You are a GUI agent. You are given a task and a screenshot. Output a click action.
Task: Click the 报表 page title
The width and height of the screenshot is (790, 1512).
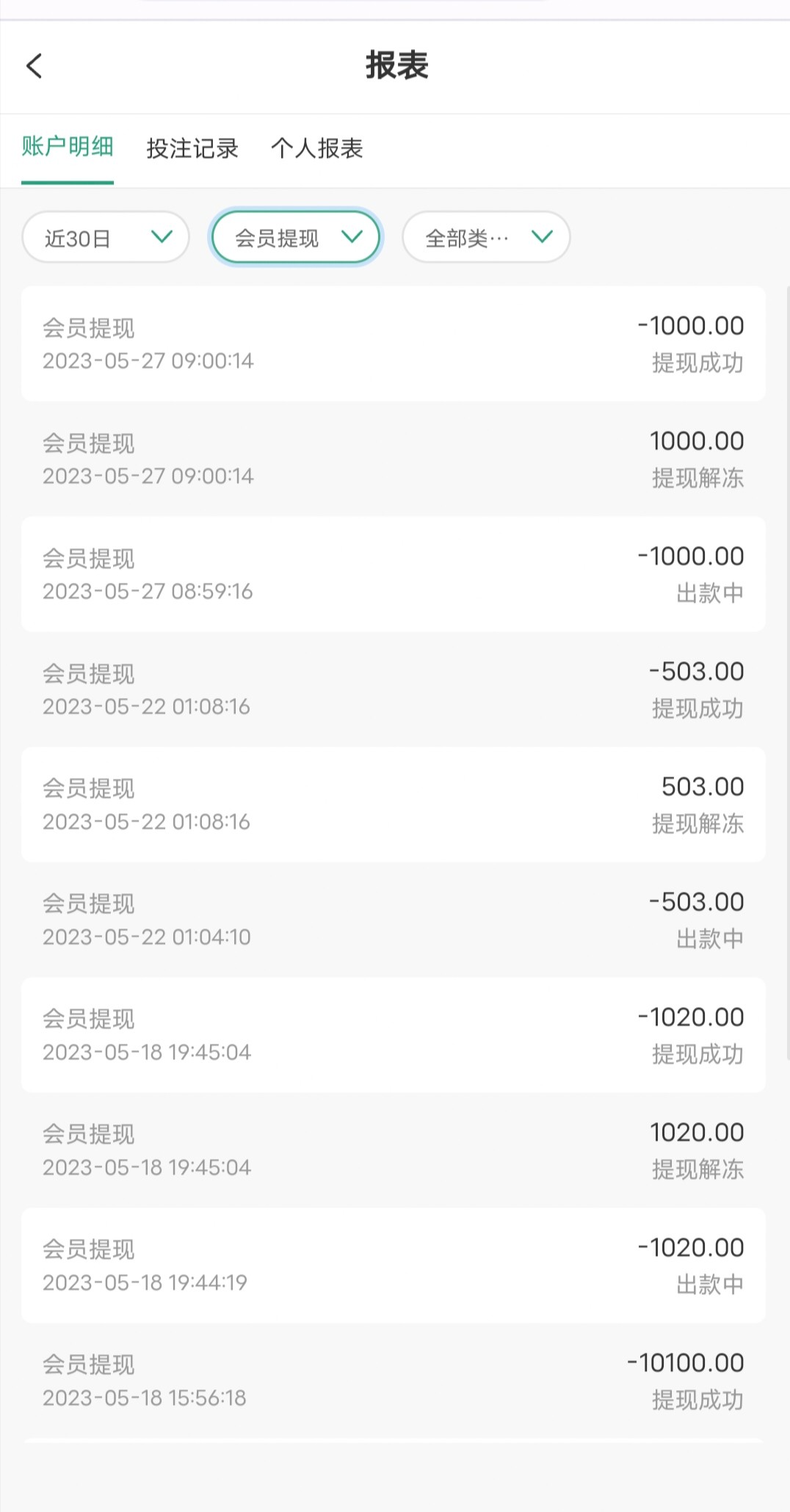(396, 65)
